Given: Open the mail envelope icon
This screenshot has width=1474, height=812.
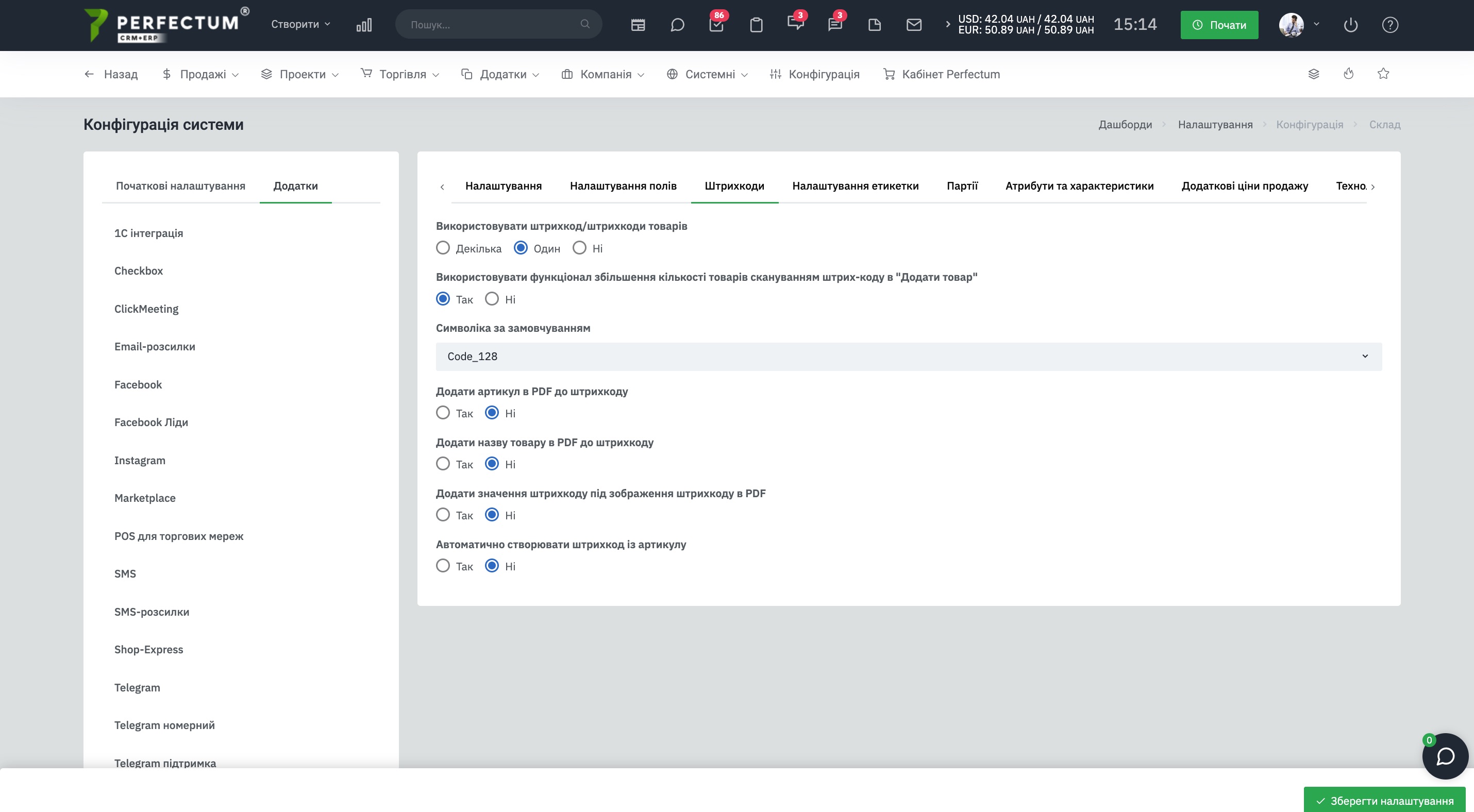Looking at the screenshot, I should coord(914,25).
